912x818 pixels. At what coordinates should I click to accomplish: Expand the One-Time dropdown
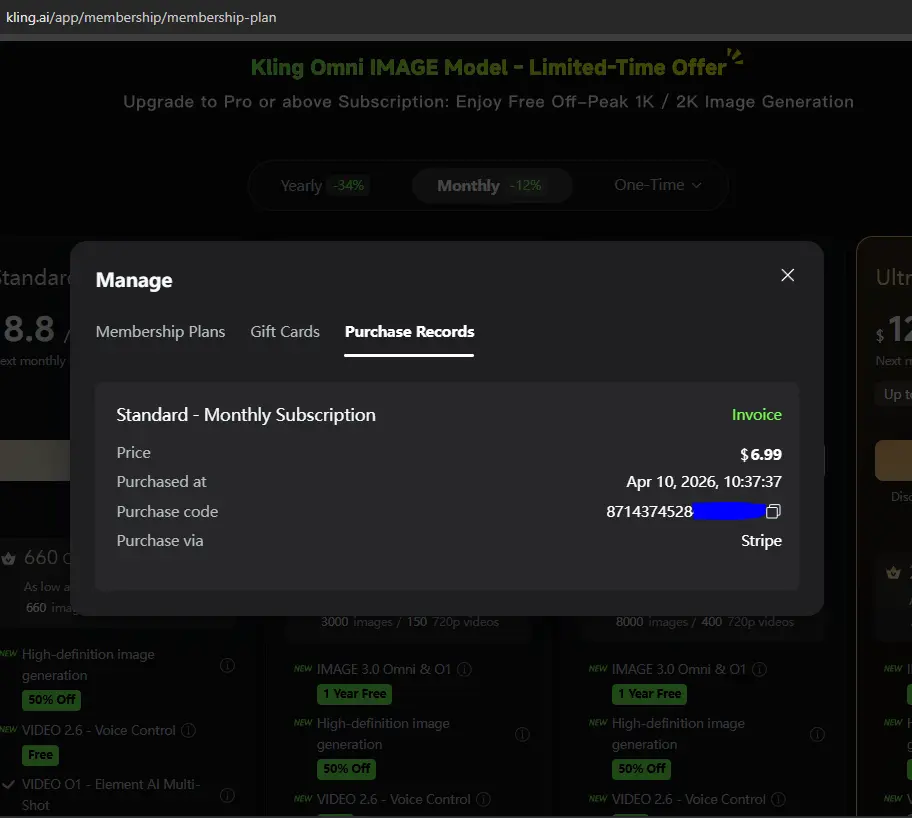click(658, 185)
